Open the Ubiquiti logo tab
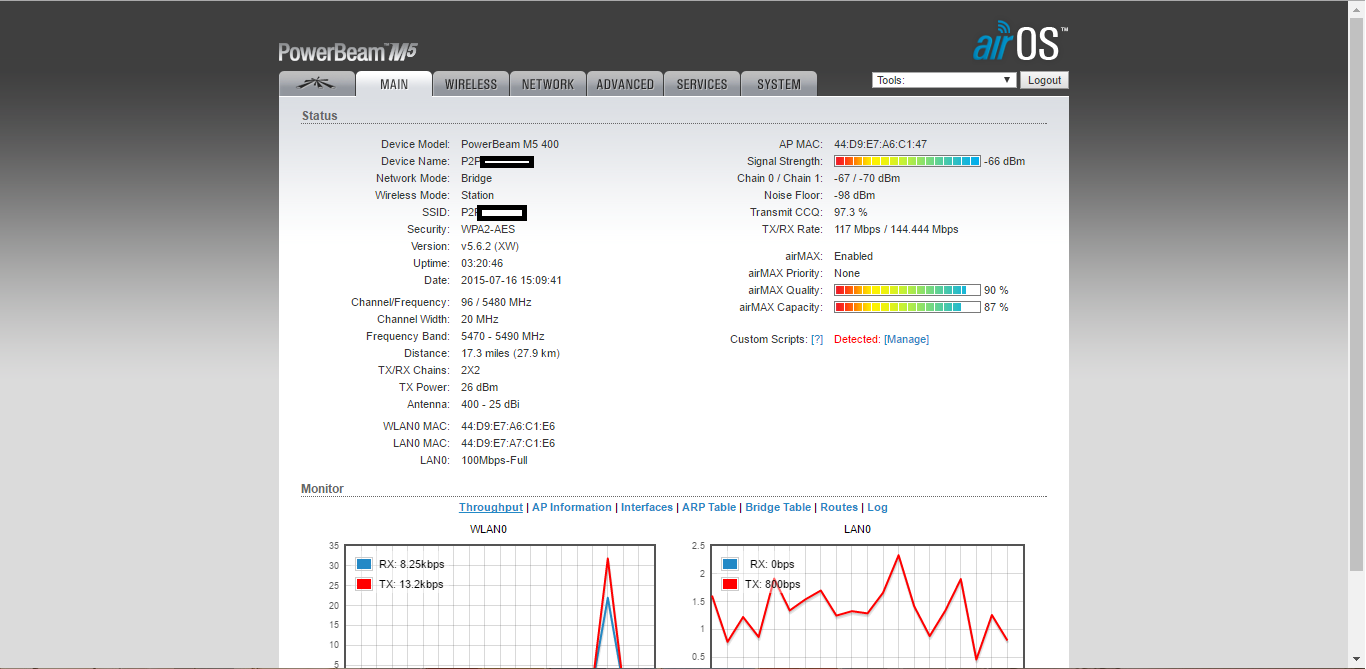The image size is (1366, 669). click(317, 84)
